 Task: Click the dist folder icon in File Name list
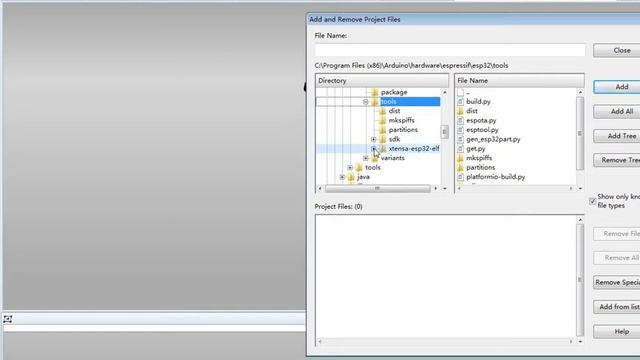coord(460,111)
